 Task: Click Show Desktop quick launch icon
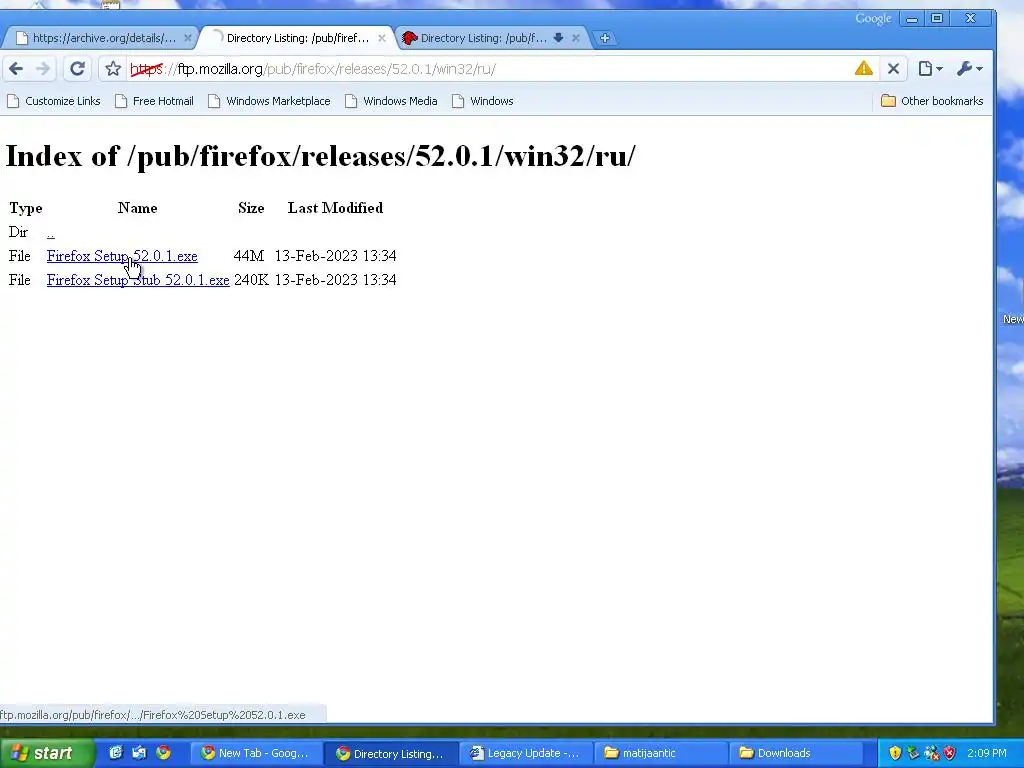(x=116, y=753)
